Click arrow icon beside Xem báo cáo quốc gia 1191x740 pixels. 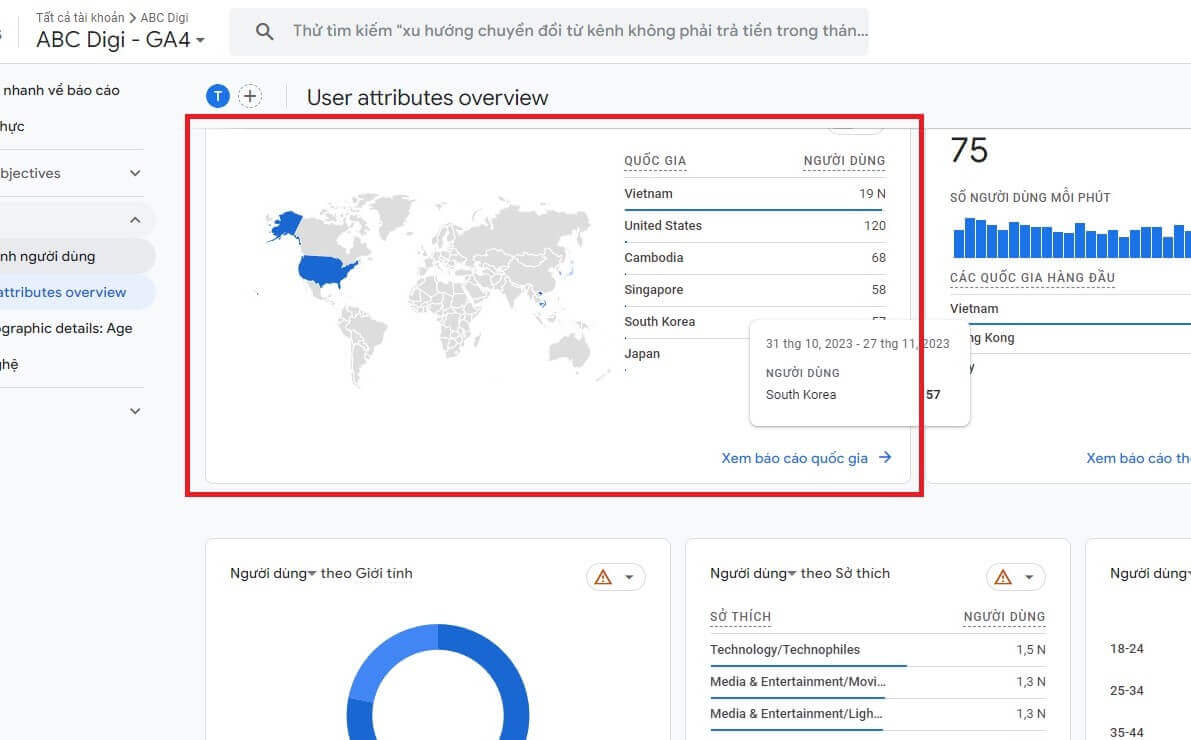click(885, 458)
